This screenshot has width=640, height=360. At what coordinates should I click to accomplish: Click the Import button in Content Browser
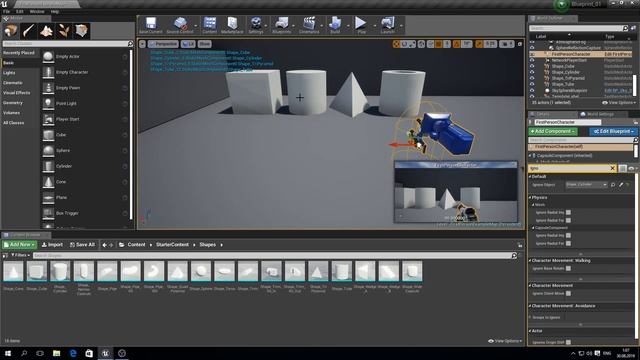[x=52, y=244]
